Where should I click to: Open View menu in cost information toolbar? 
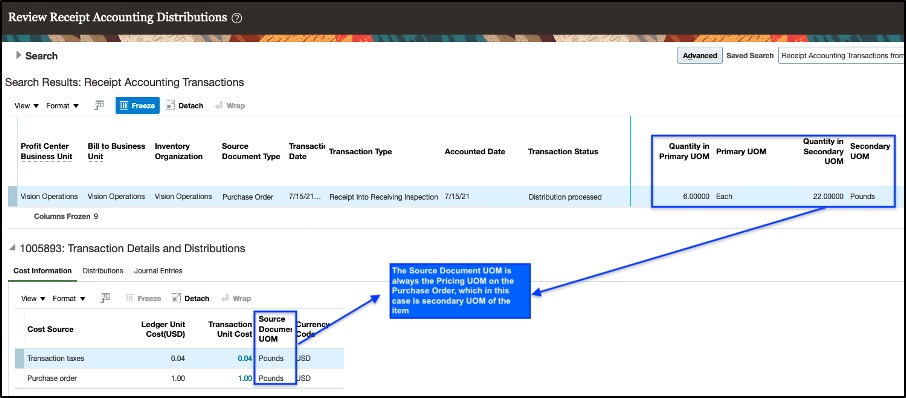pyautogui.click(x=33, y=299)
